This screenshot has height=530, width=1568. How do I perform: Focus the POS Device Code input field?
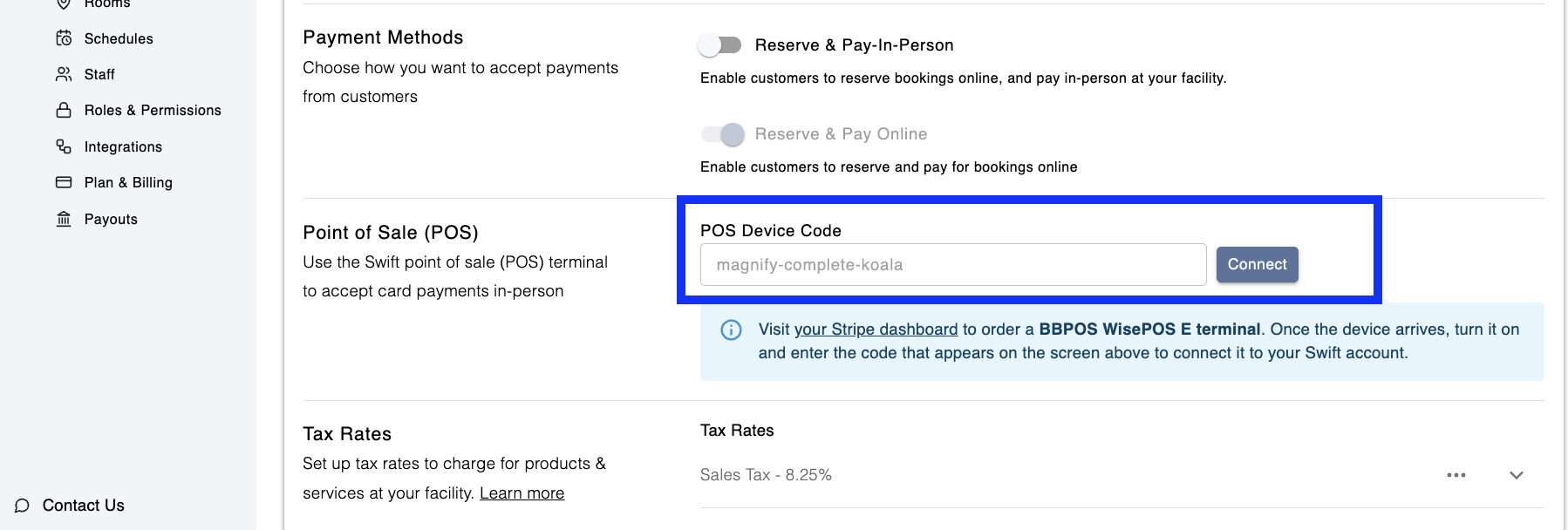pyautogui.click(x=952, y=265)
